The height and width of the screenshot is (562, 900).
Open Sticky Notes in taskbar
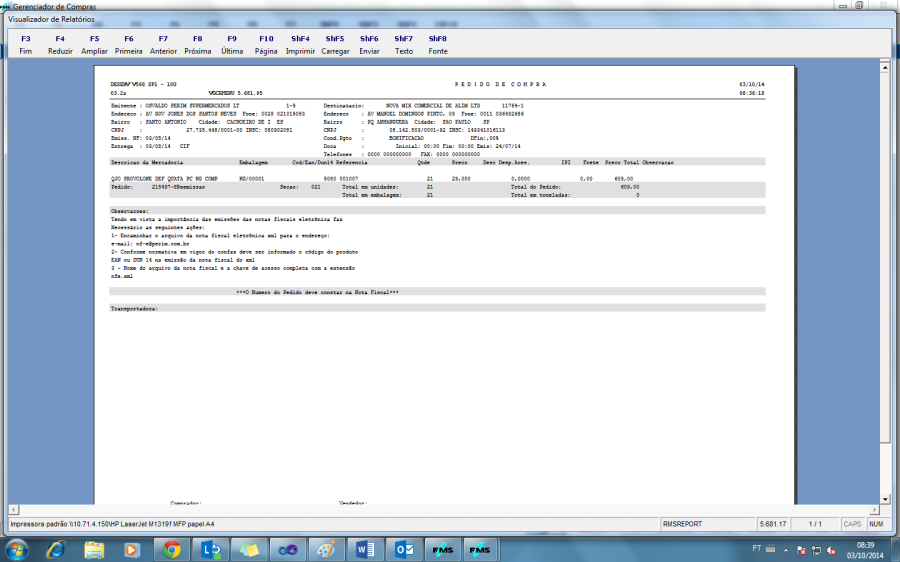pyautogui.click(x=249, y=550)
